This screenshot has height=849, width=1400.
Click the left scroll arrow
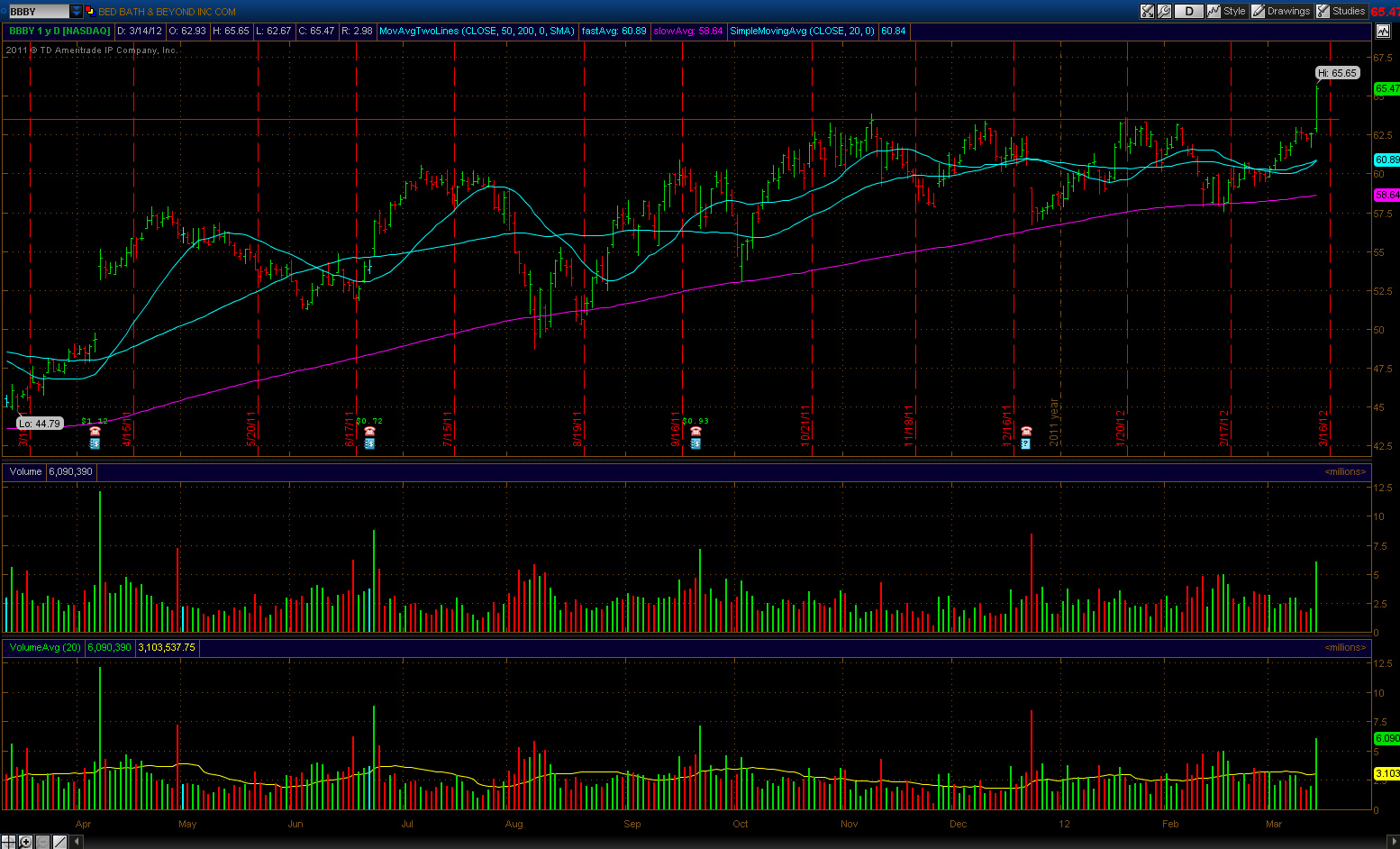(x=77, y=842)
